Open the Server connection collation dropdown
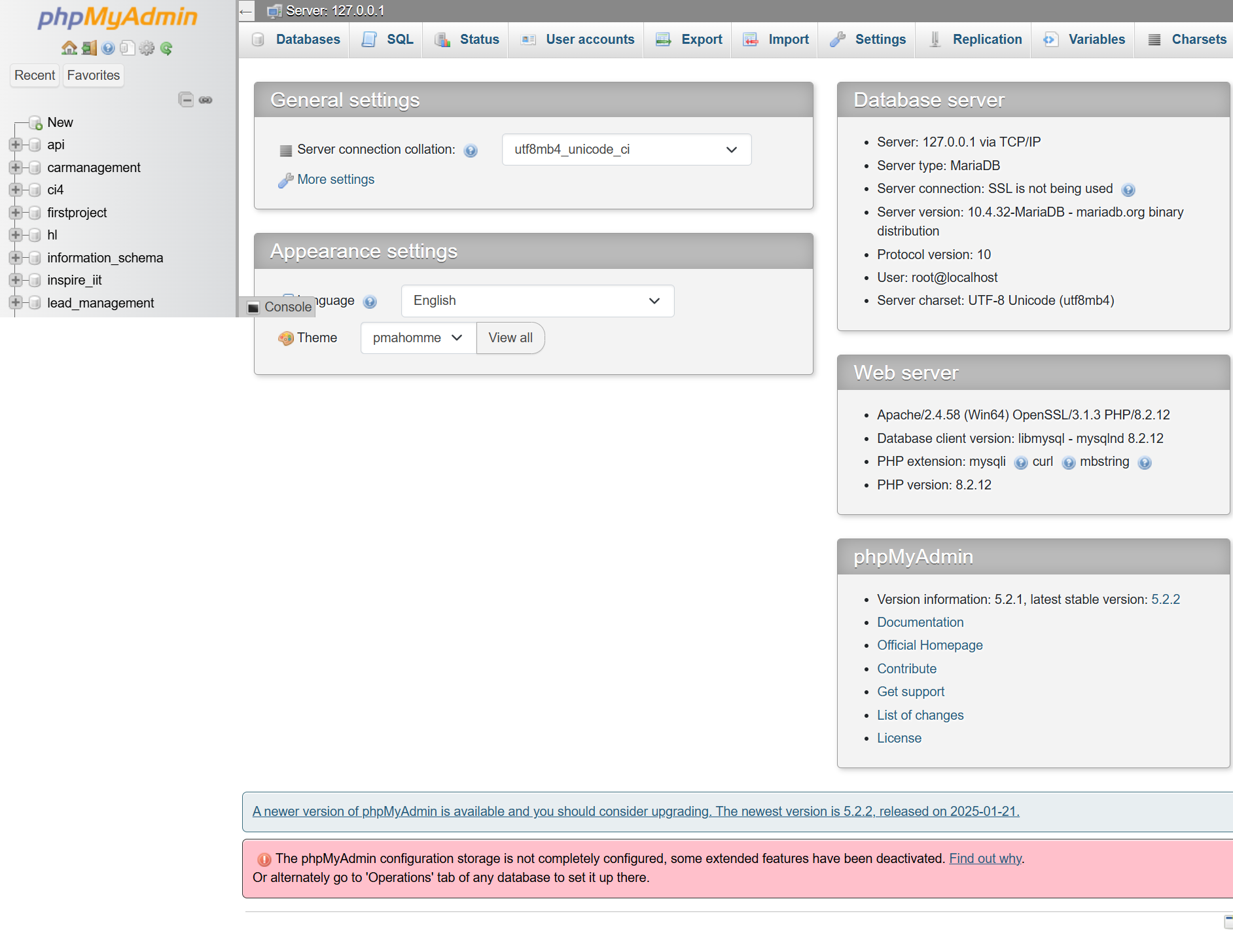 [x=626, y=149]
